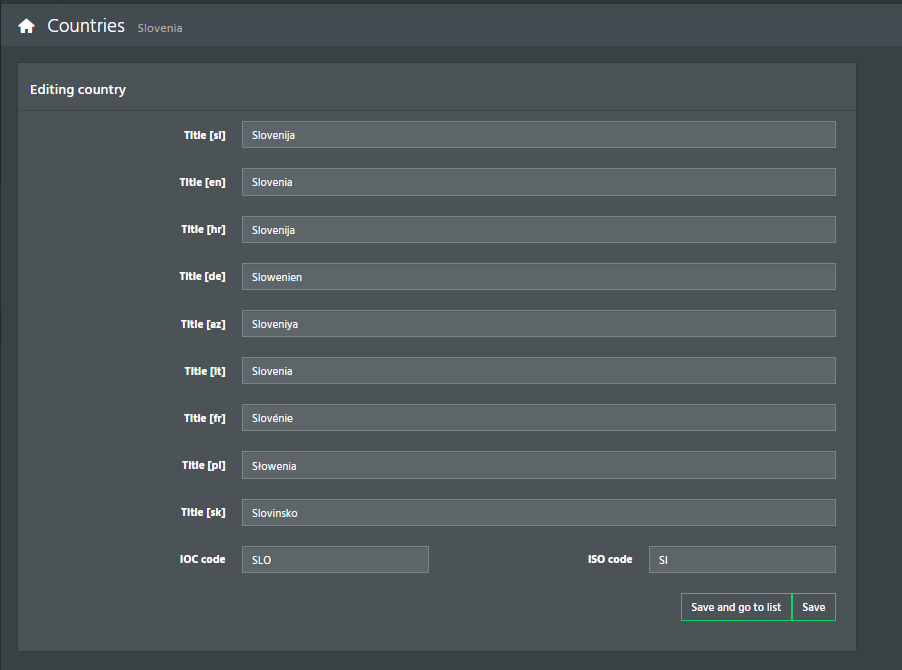Click the Save and go to list button

(736, 607)
